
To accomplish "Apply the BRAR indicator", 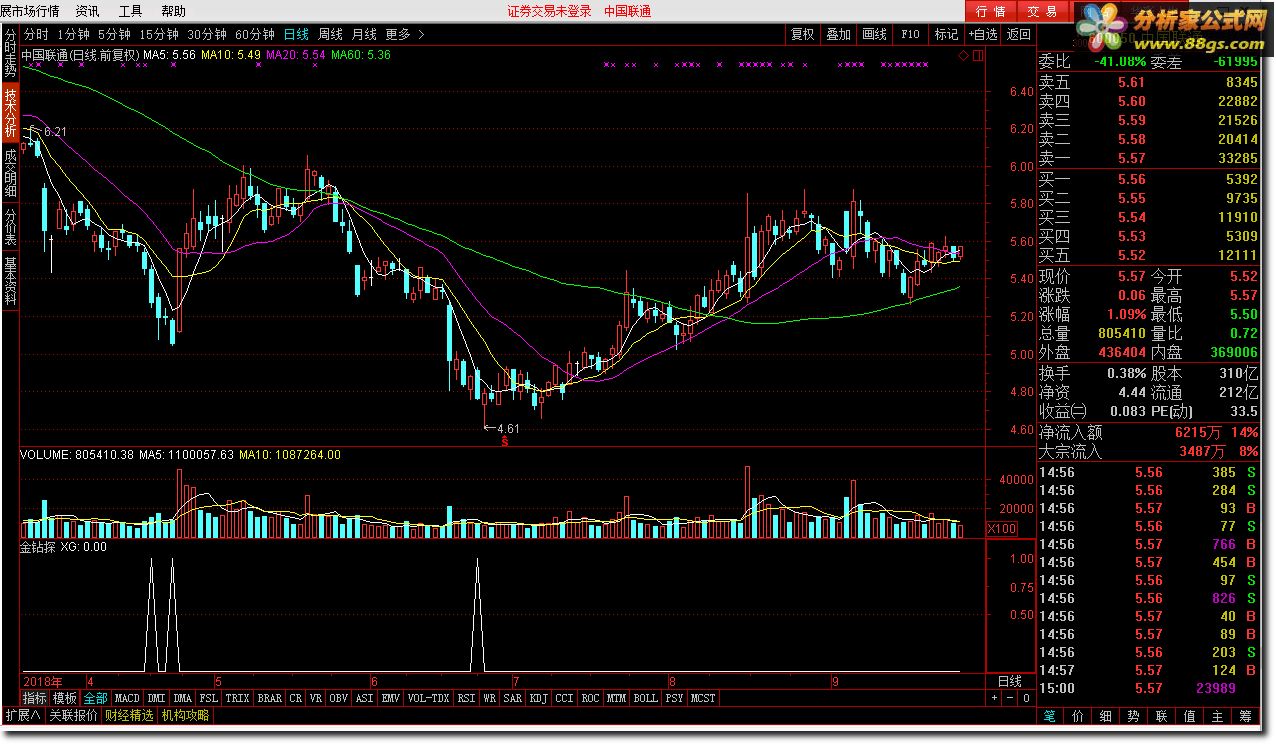I will (x=270, y=698).
